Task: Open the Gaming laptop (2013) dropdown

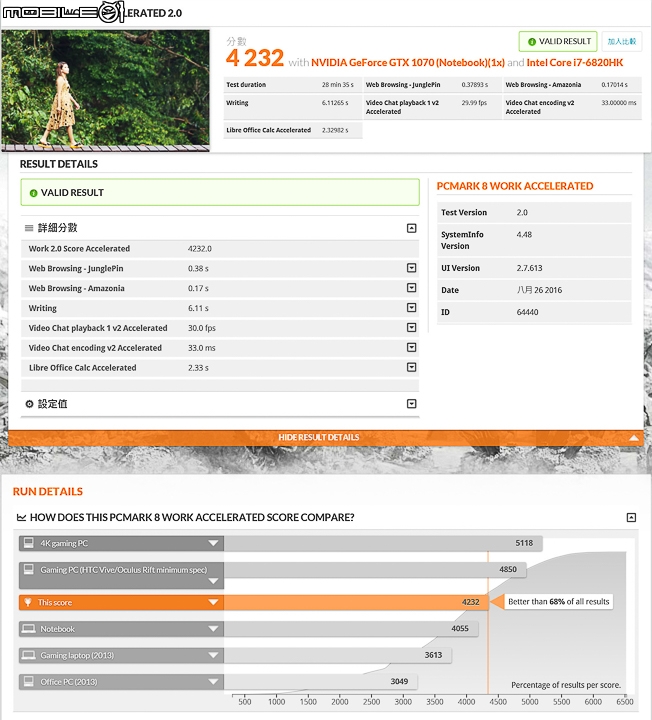Action: (x=213, y=655)
